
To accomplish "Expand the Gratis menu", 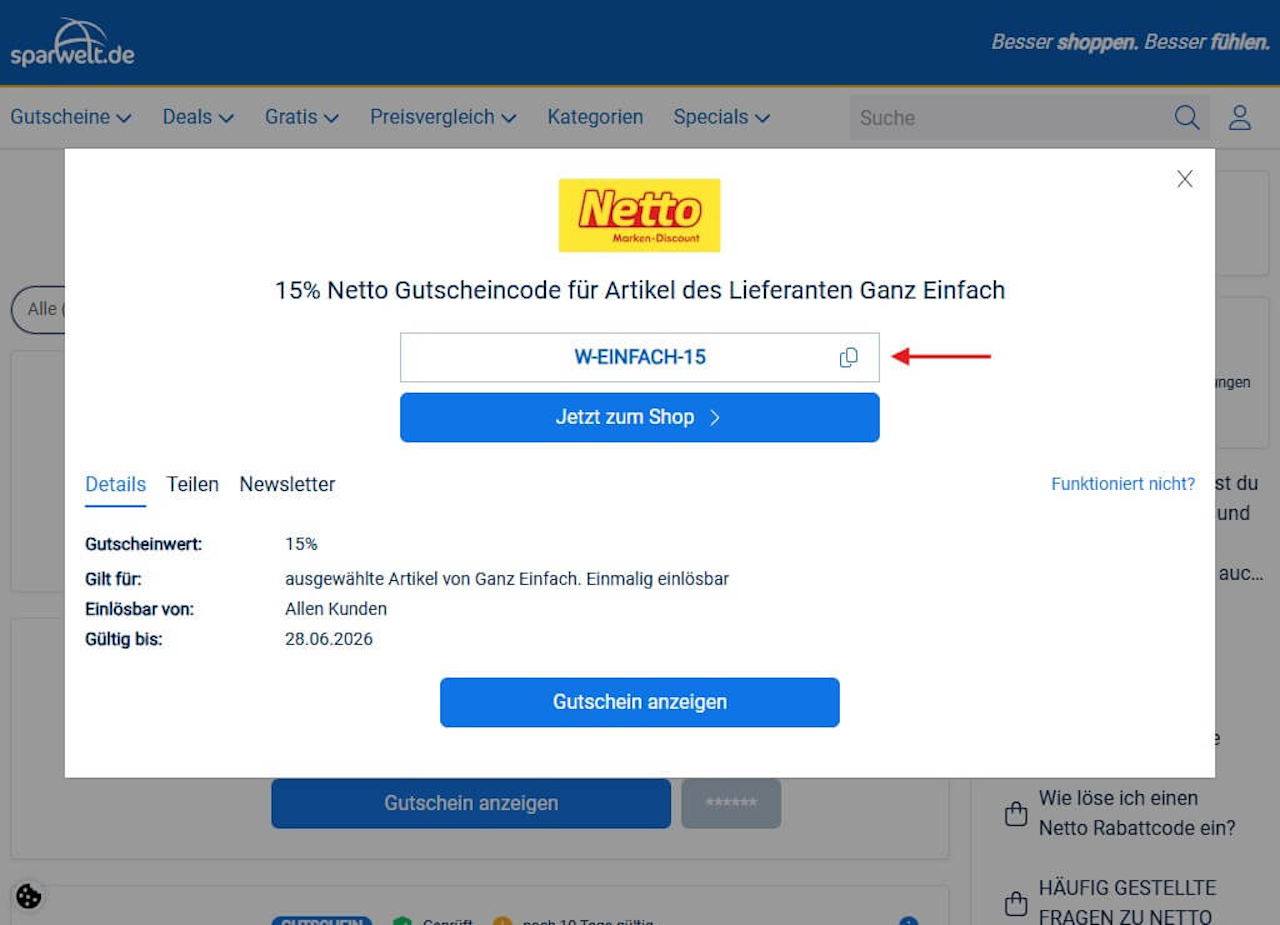I will pos(302,117).
